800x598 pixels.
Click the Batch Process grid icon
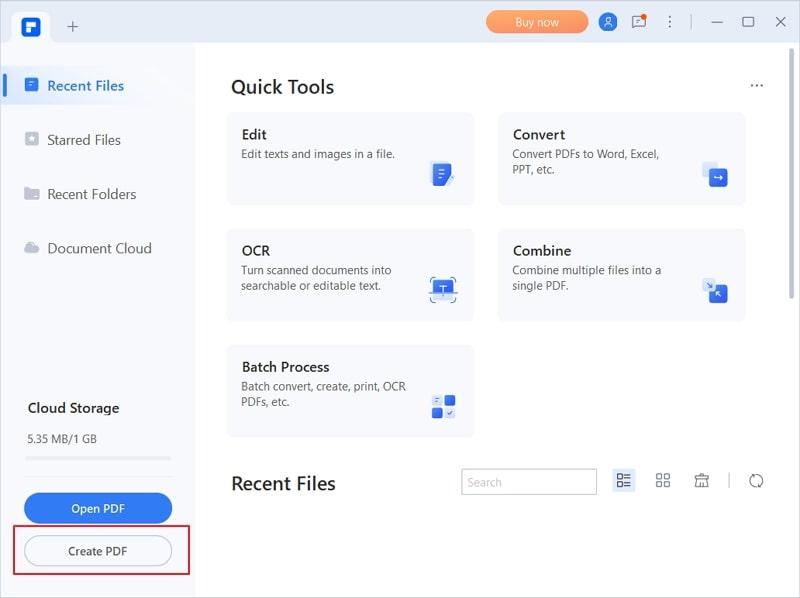pos(443,407)
